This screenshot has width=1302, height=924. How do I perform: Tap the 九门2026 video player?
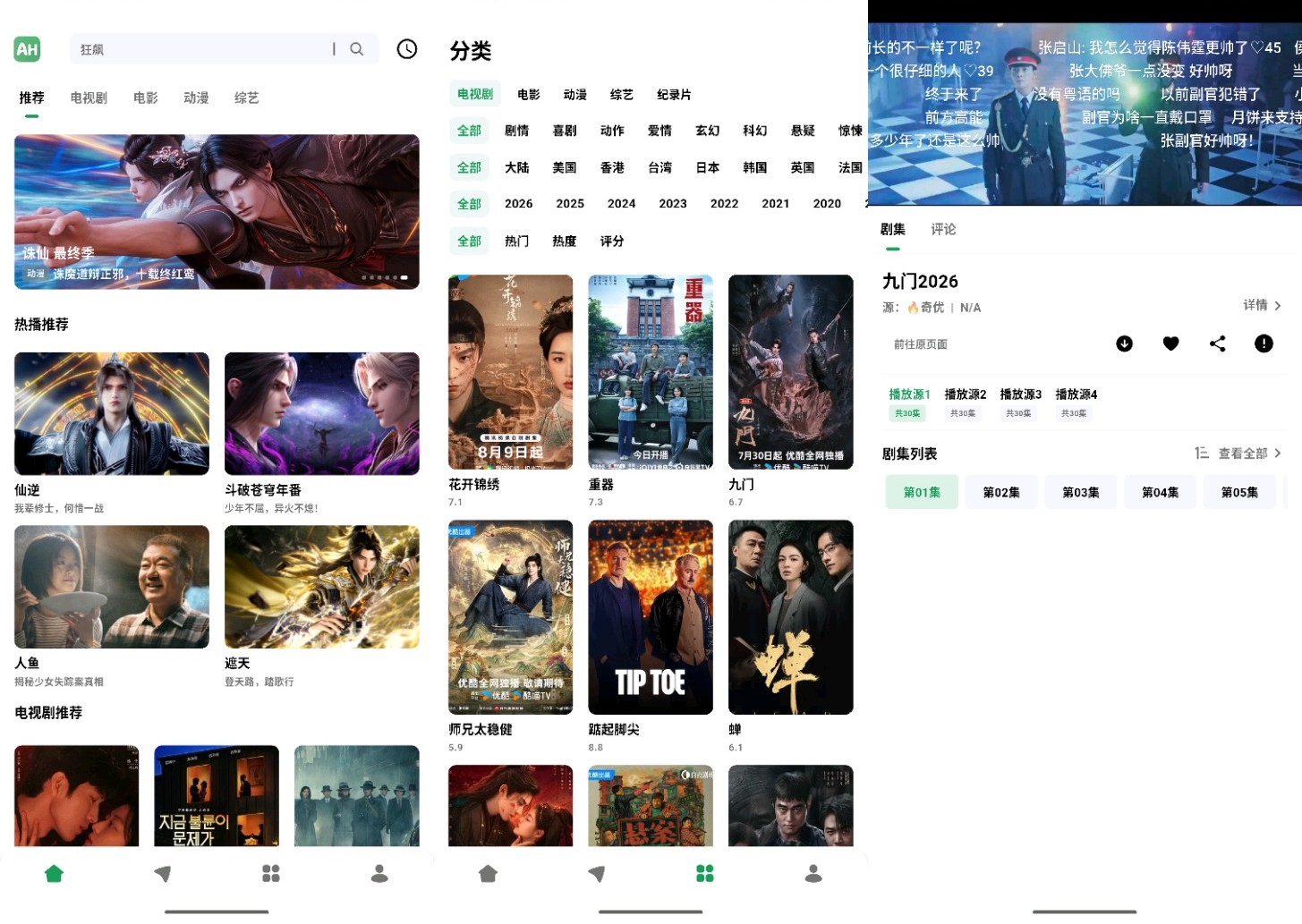1085,114
